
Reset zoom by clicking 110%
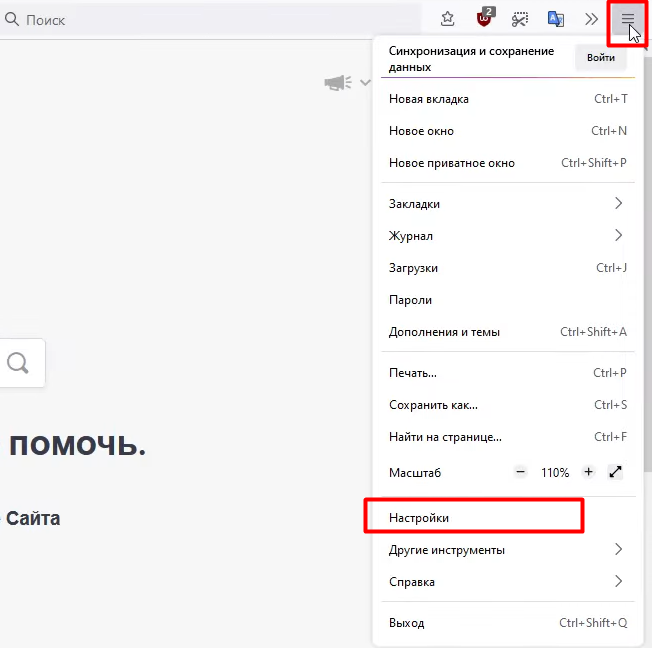point(555,472)
